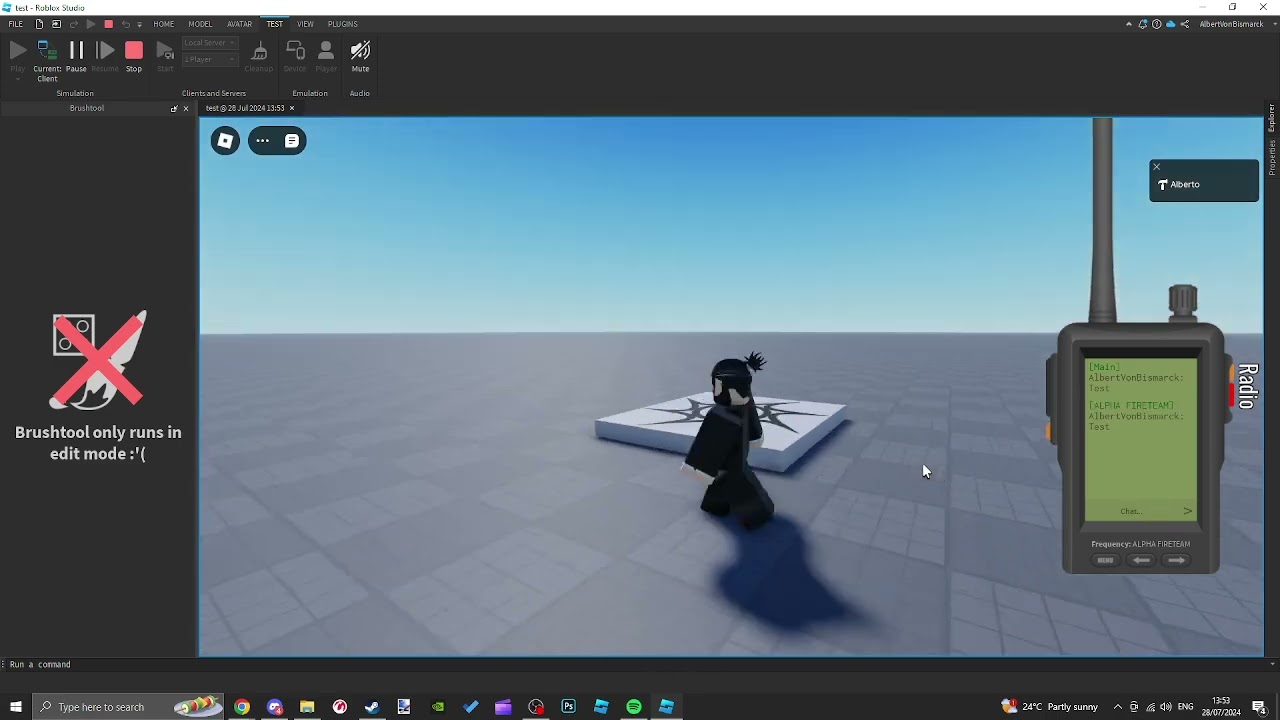This screenshot has width=1280, height=720.
Task: Open the Windows notification center
Action: (x=1259, y=707)
